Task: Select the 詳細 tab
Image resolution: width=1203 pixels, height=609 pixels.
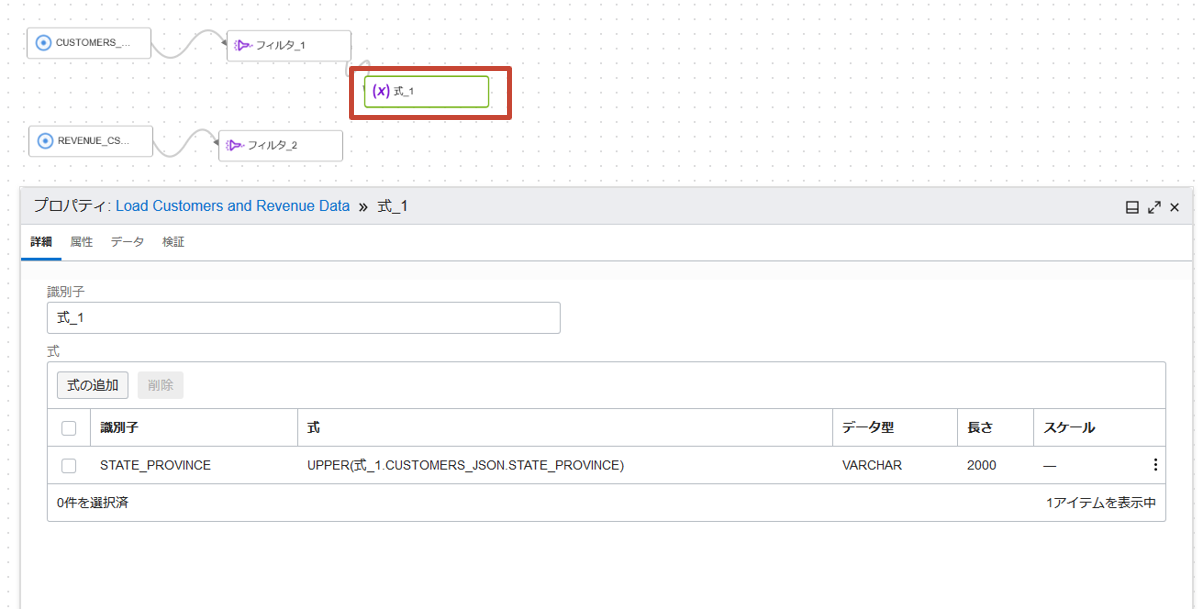Action: point(41,242)
